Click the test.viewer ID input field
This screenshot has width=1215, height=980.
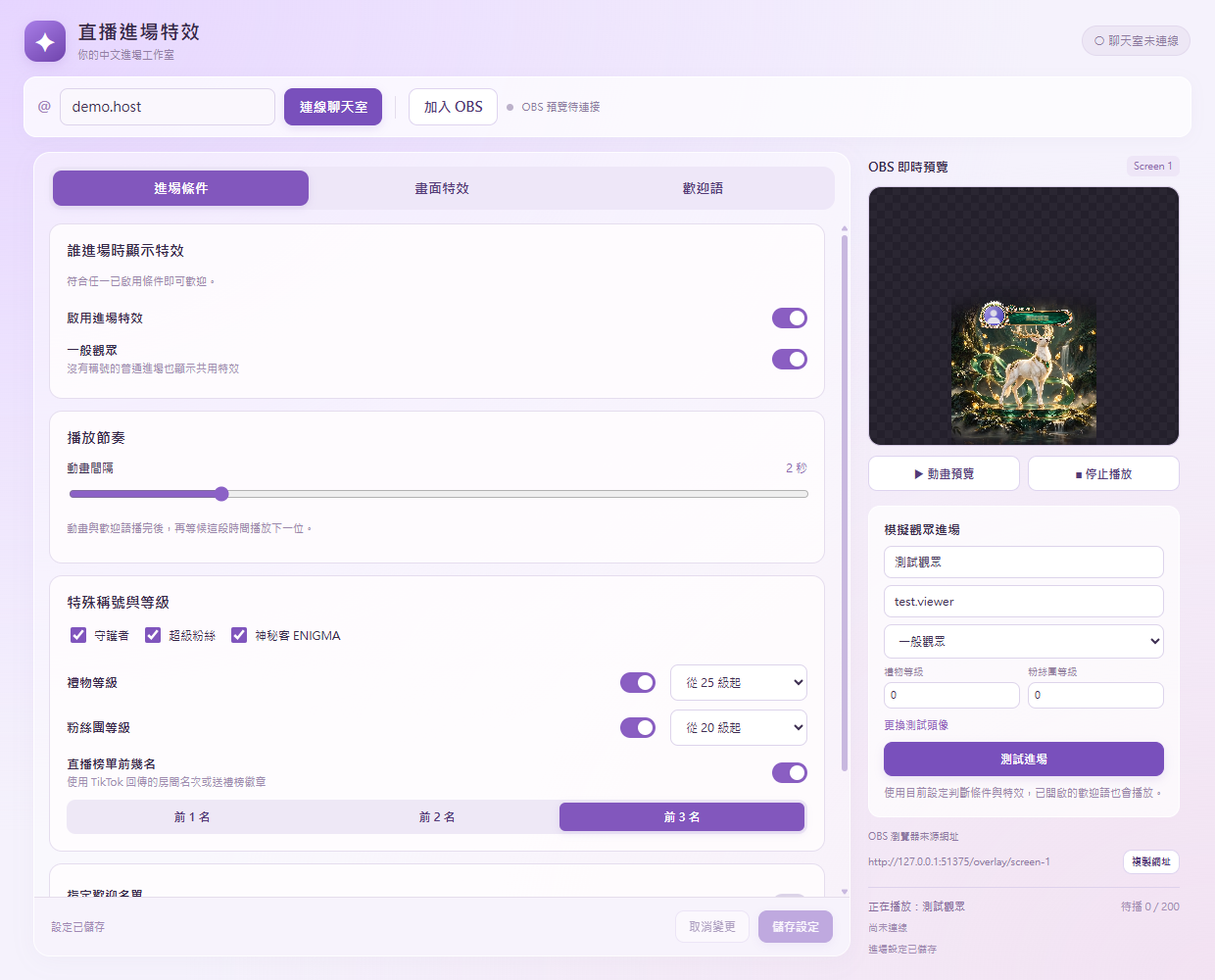click(1024, 601)
